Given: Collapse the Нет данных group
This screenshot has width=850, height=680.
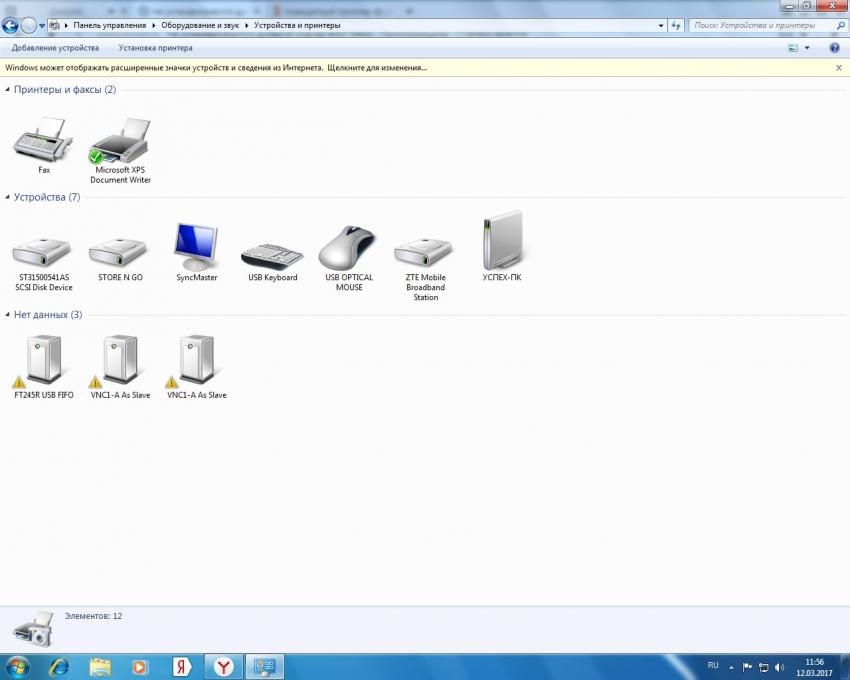Looking at the screenshot, I should pos(8,315).
